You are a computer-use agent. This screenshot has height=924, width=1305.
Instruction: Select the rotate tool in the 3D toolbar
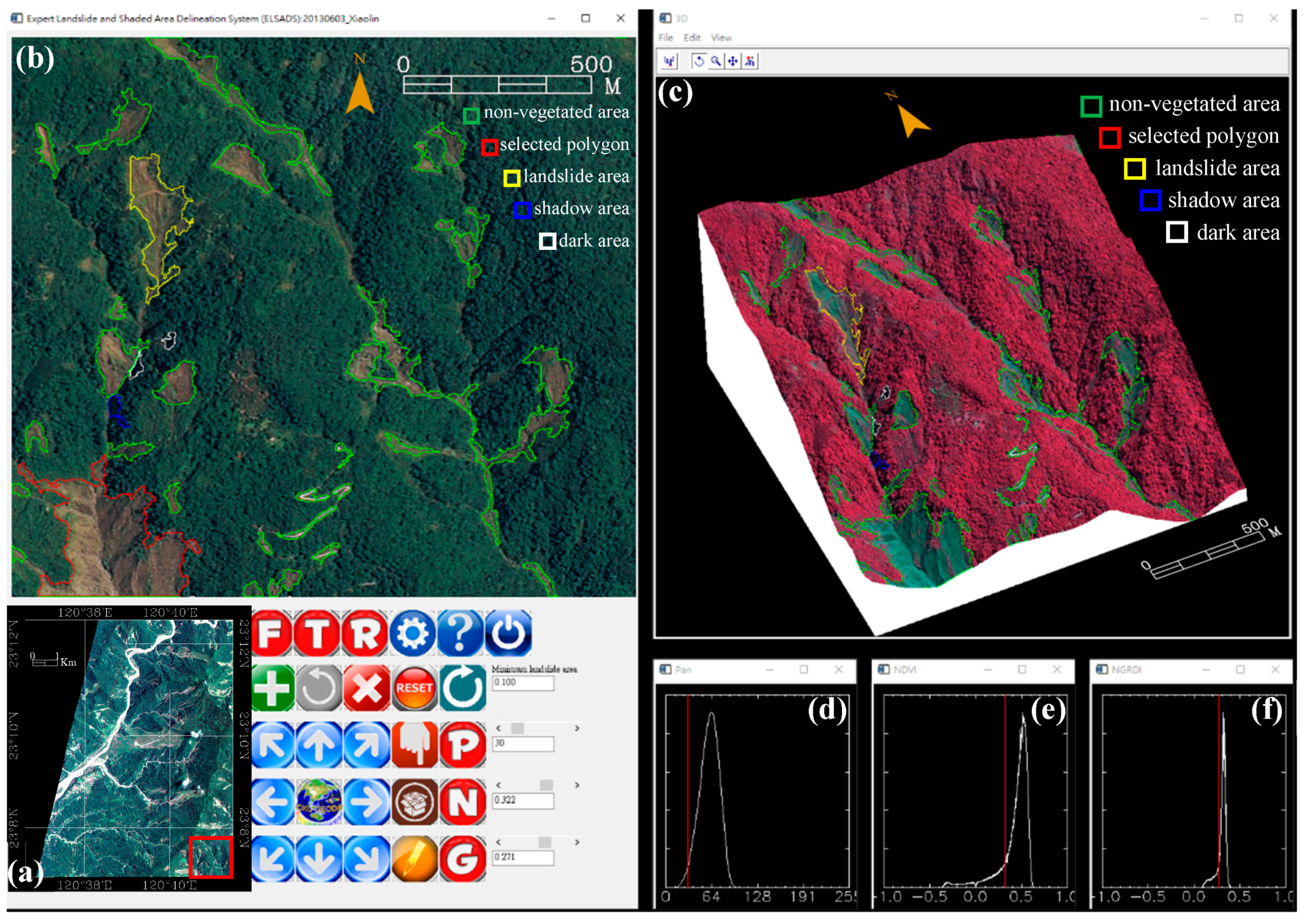tap(699, 61)
